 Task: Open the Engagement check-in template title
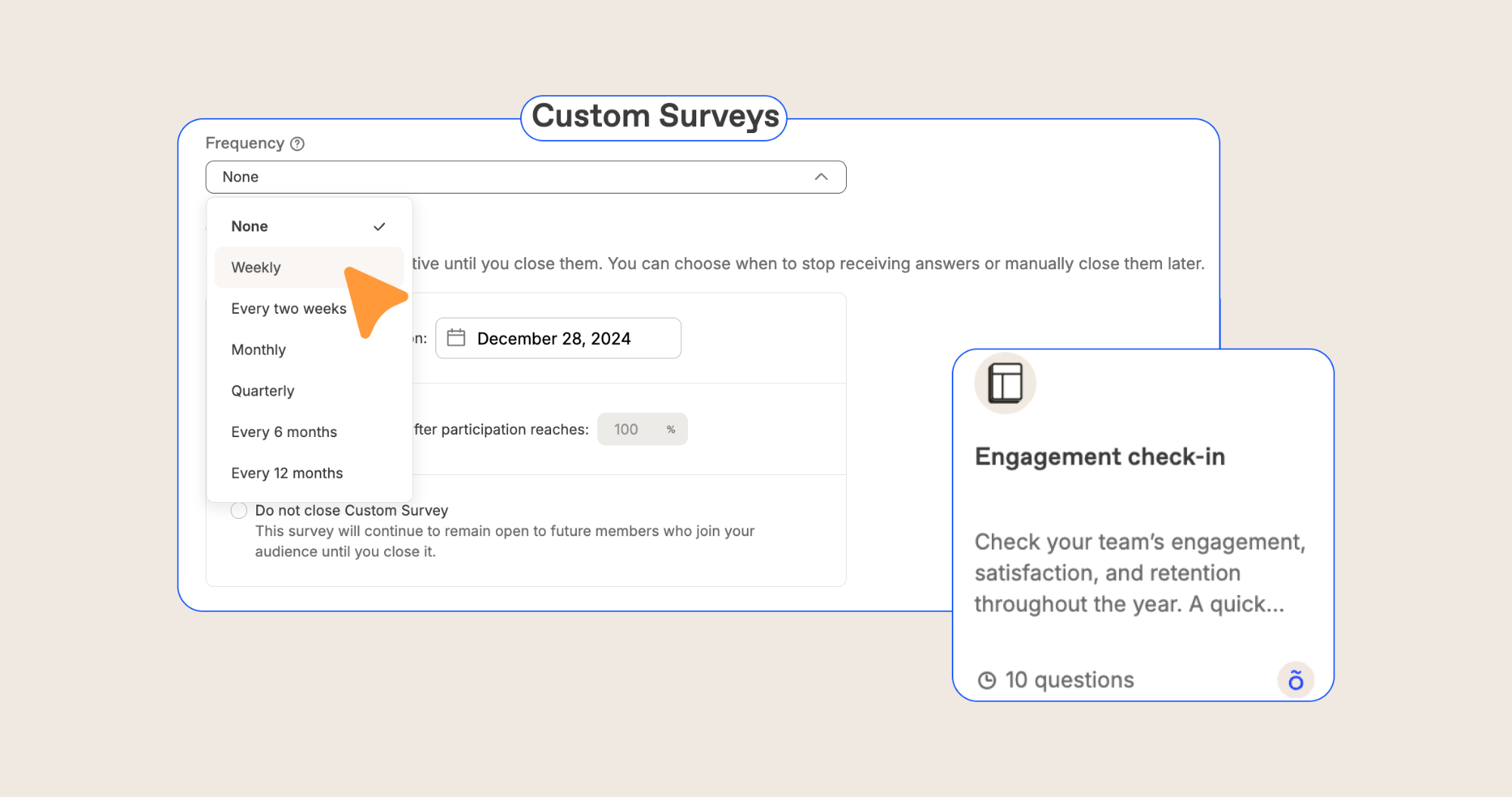[1100, 457]
